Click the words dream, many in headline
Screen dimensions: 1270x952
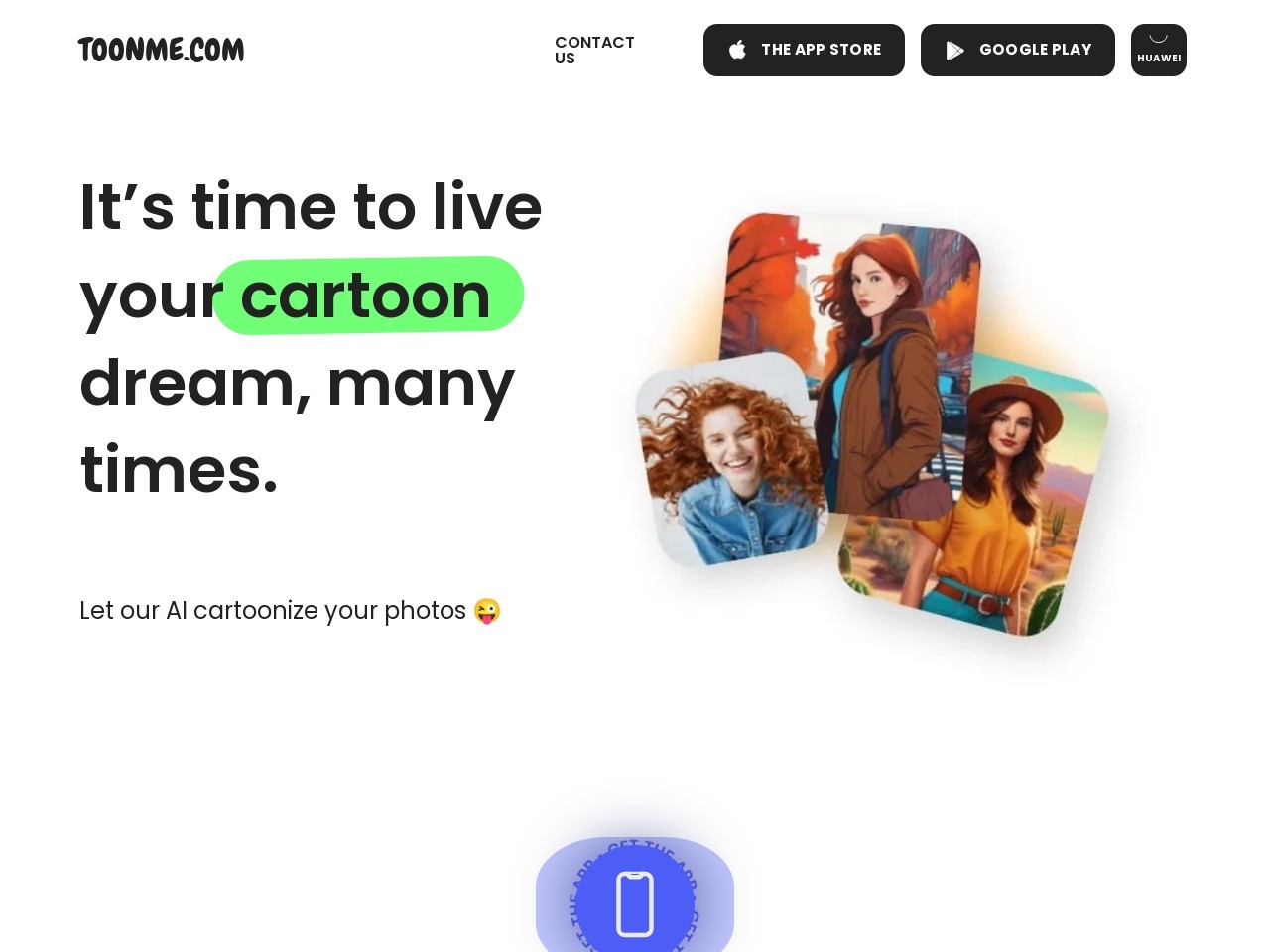point(297,384)
